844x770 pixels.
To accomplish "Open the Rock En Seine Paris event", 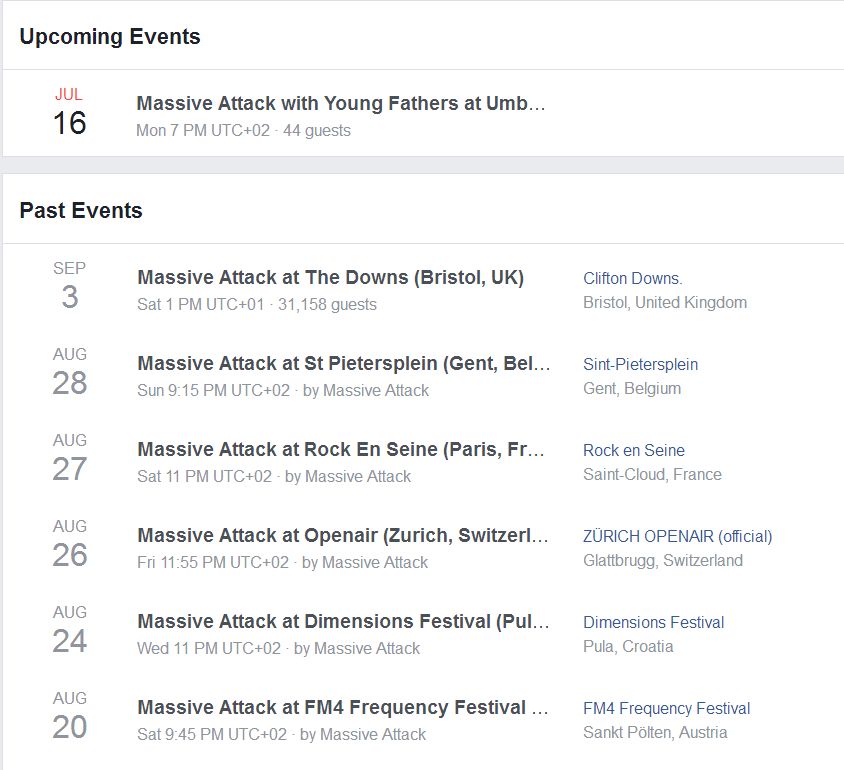I will (341, 449).
